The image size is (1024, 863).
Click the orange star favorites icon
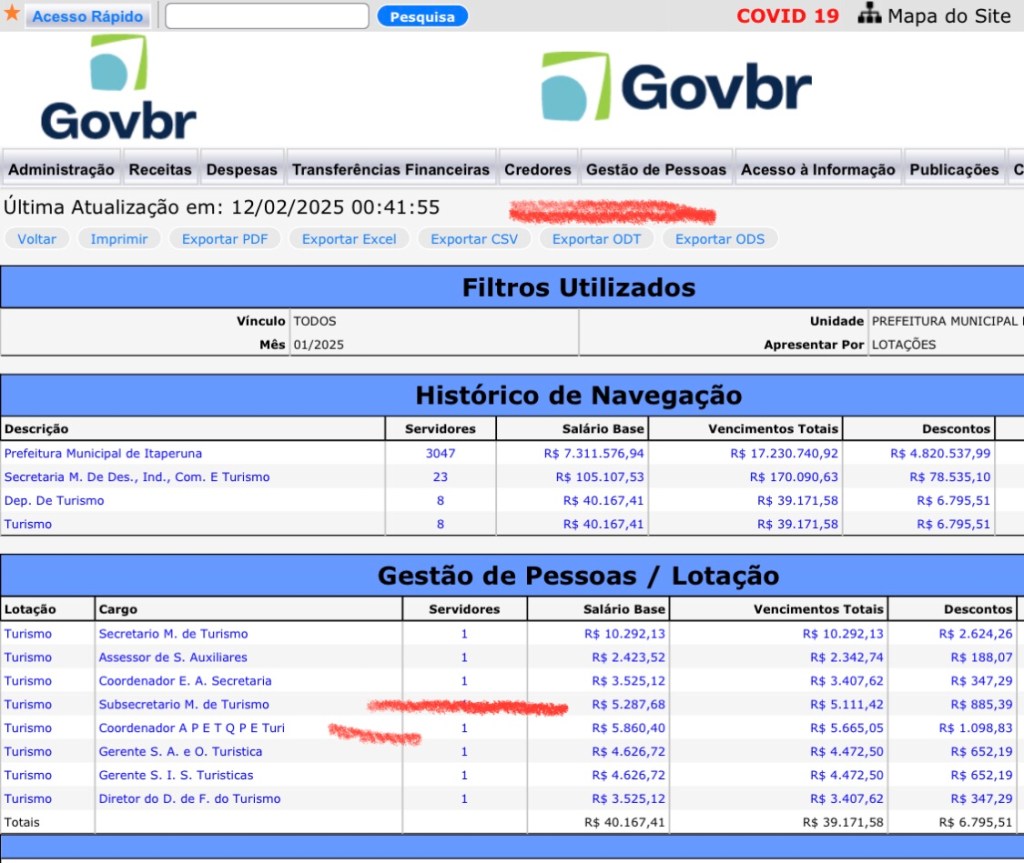[x=12, y=14]
